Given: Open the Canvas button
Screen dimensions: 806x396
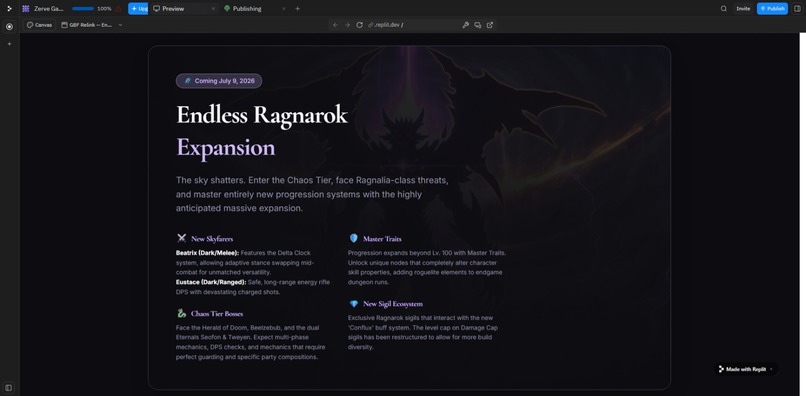Looking at the screenshot, I should pyautogui.click(x=39, y=25).
